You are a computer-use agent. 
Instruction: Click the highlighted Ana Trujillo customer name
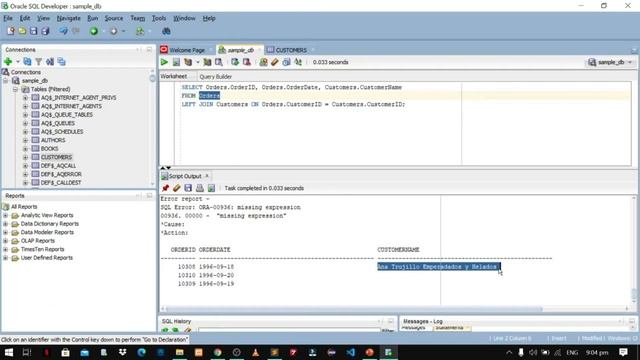coord(438,267)
